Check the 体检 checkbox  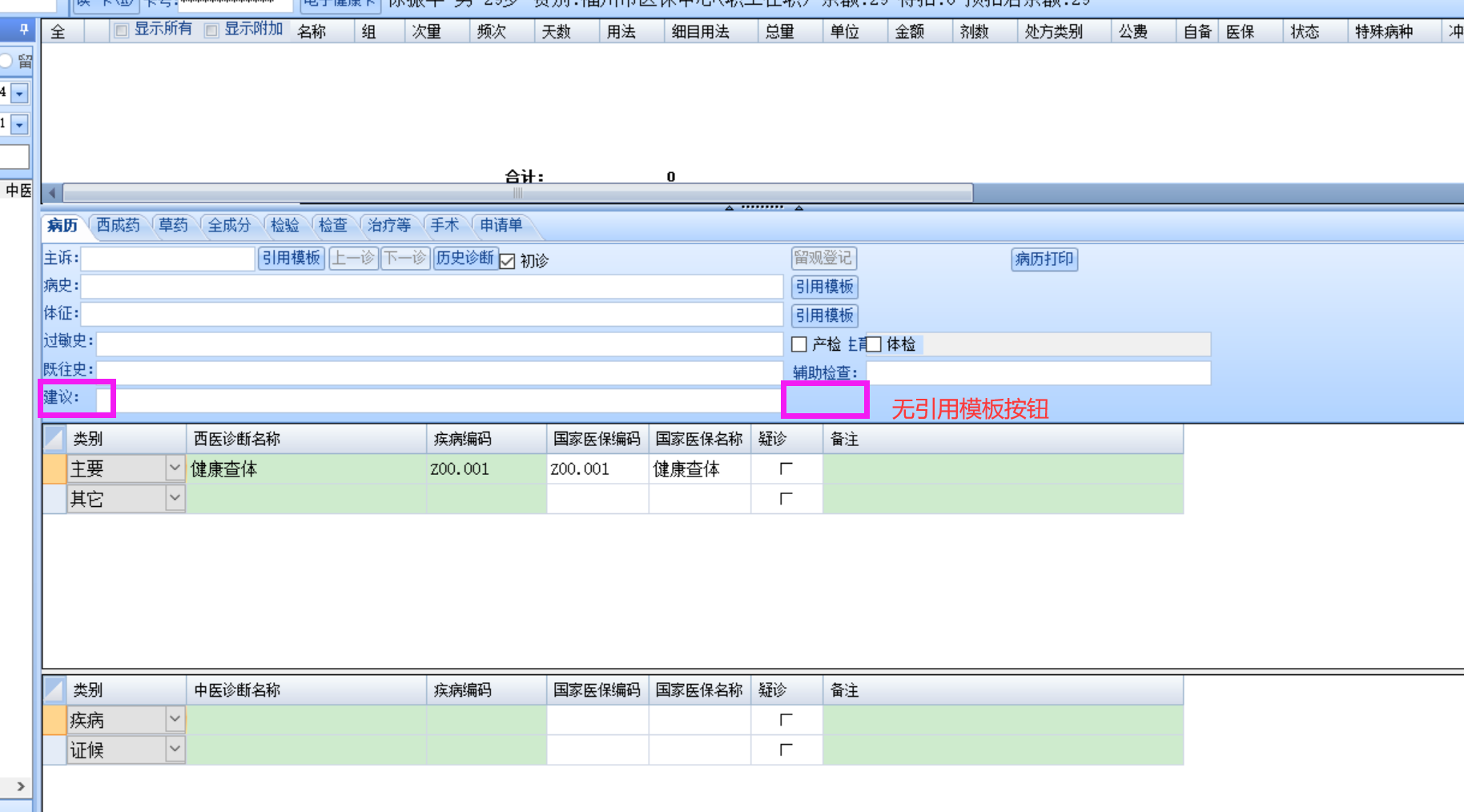(x=874, y=344)
